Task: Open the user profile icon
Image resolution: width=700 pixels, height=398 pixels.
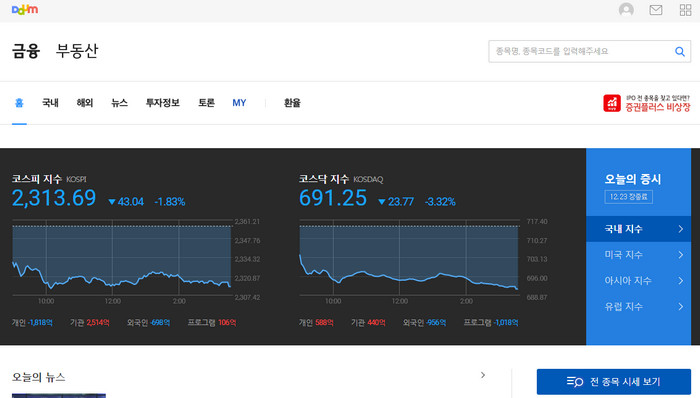Action: [626, 10]
